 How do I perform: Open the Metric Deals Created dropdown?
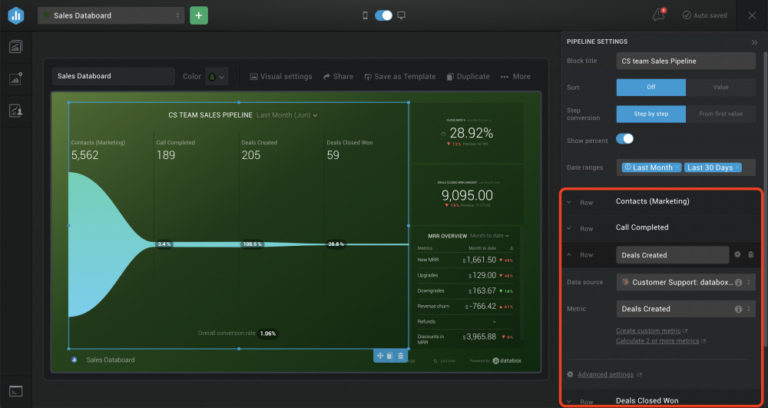[686, 309]
